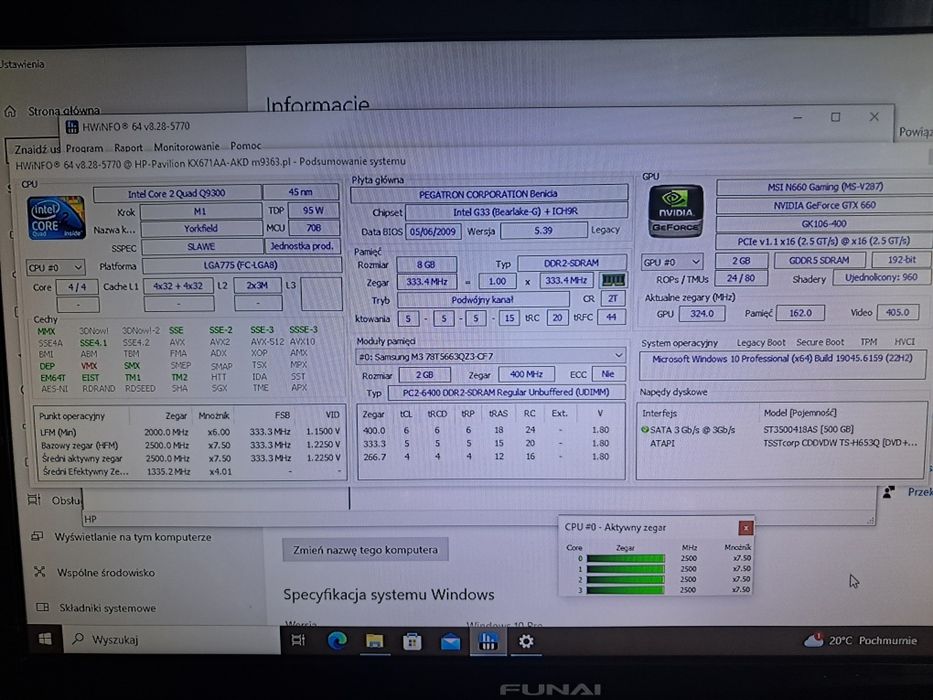This screenshot has width=933, height=700.
Task: Select the Bazowy zegar (HFM) row
Action: 190,445
